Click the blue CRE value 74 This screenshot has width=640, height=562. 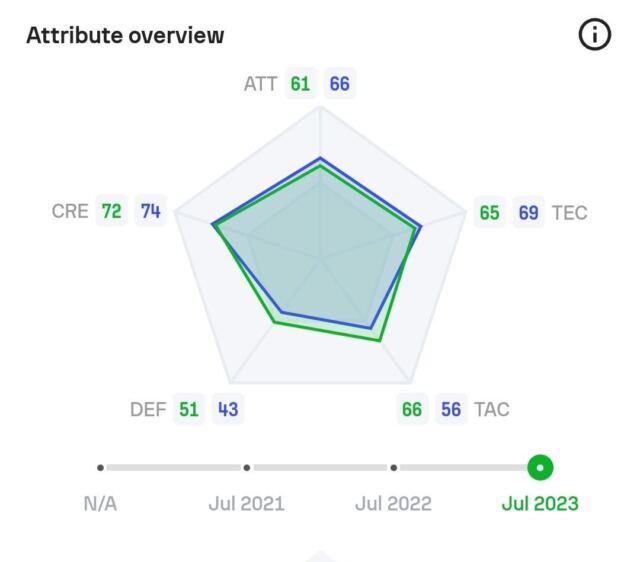pos(151,211)
